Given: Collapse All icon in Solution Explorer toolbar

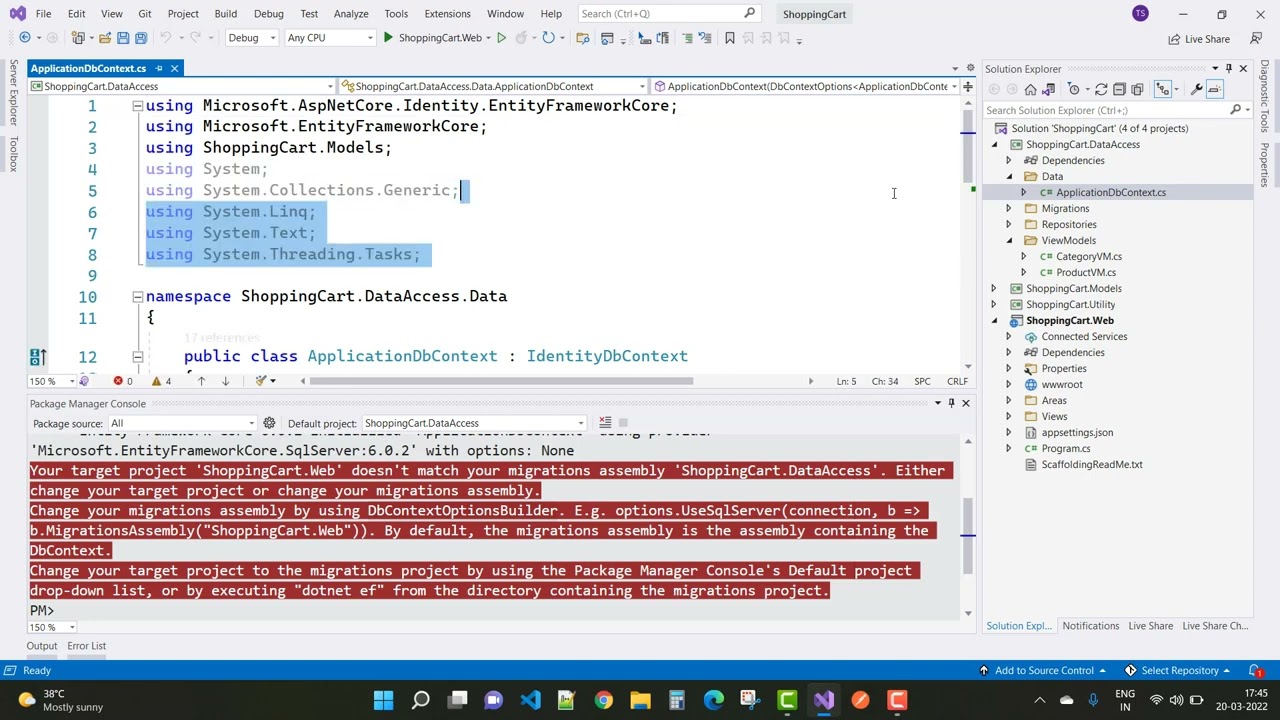Looking at the screenshot, I should pos(1119,90).
